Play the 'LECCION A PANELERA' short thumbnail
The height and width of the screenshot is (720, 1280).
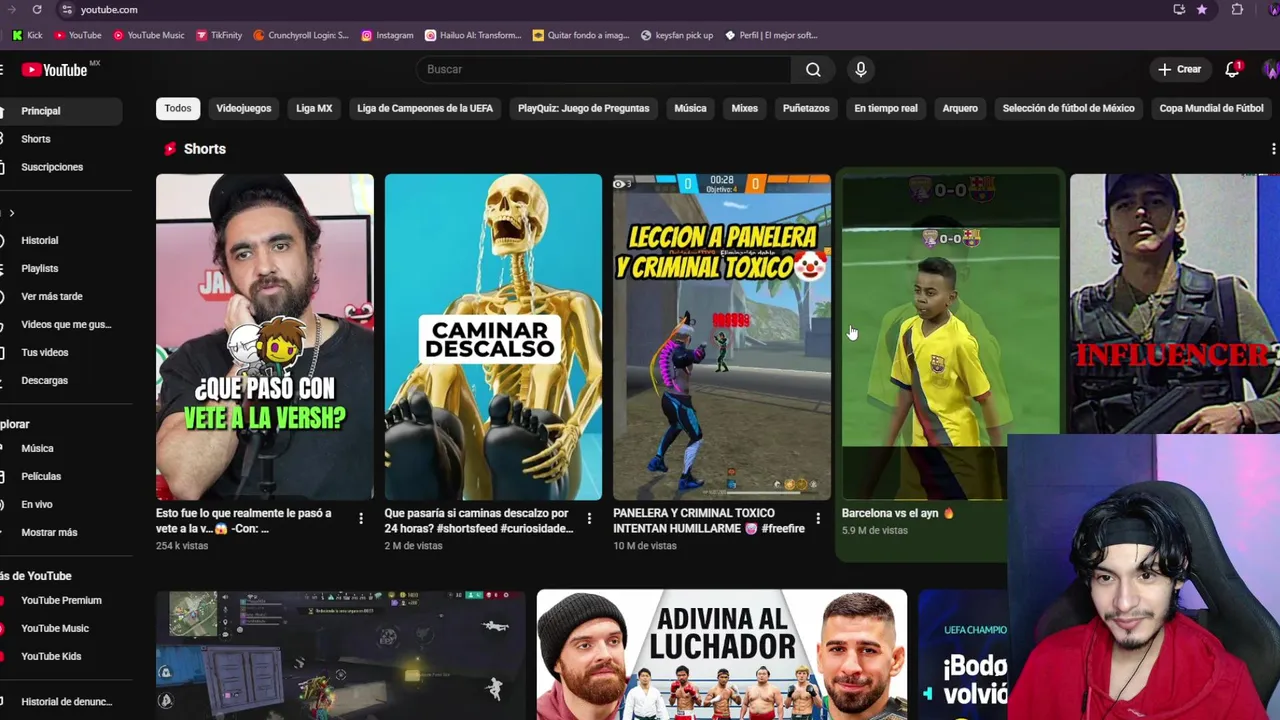[x=722, y=337]
